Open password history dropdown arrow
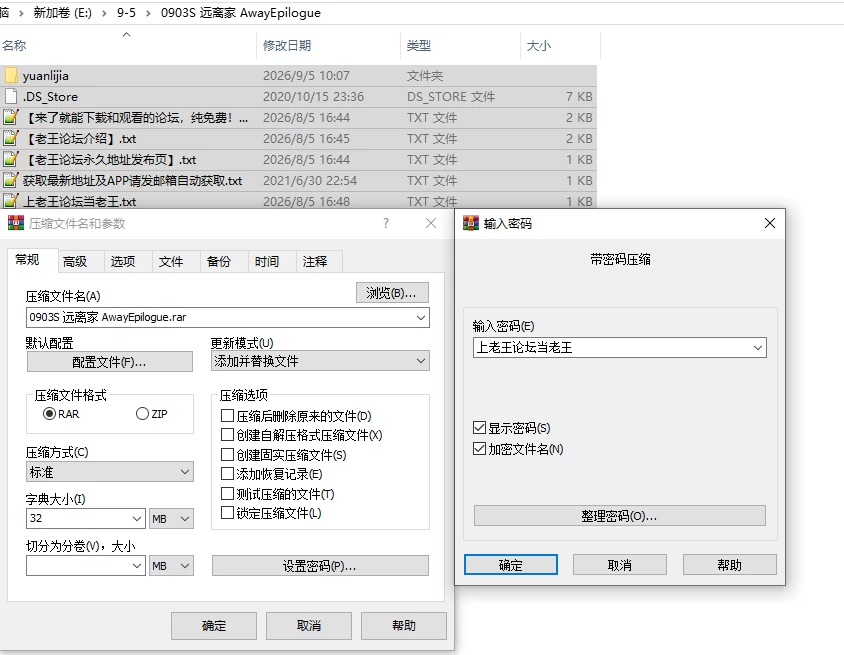Image resolution: width=844 pixels, height=655 pixels. [758, 348]
